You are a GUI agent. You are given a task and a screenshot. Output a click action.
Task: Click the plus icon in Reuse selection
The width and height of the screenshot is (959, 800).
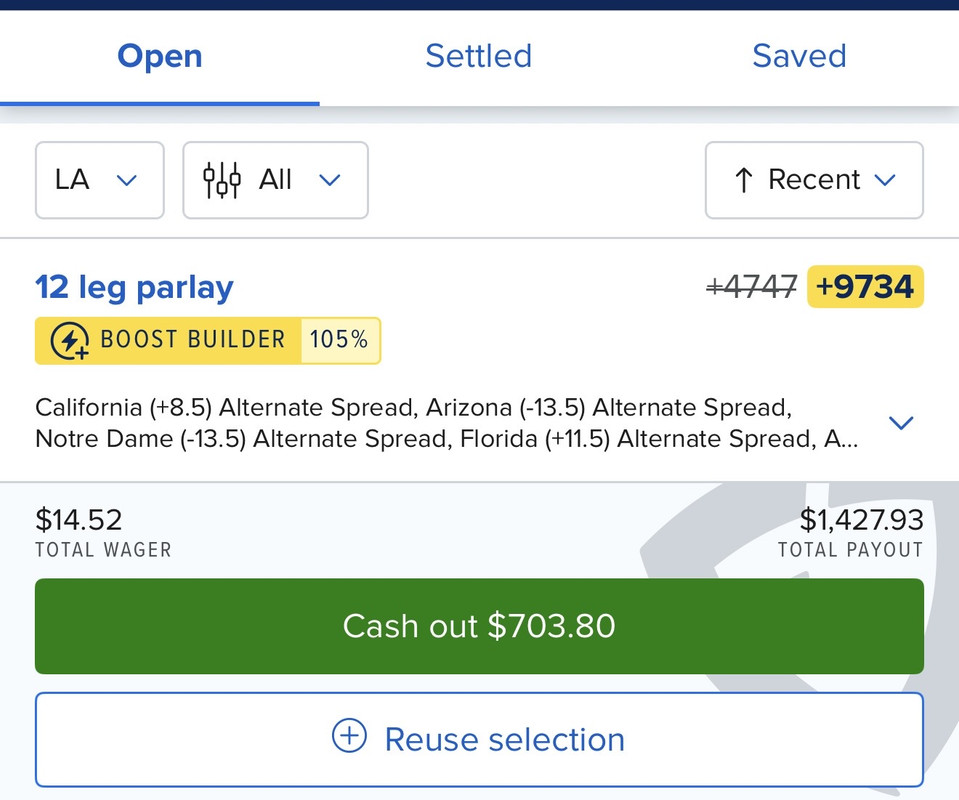click(x=349, y=738)
